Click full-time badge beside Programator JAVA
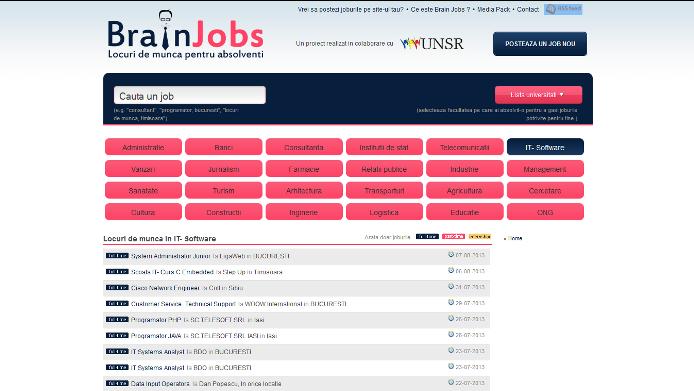 117,335
